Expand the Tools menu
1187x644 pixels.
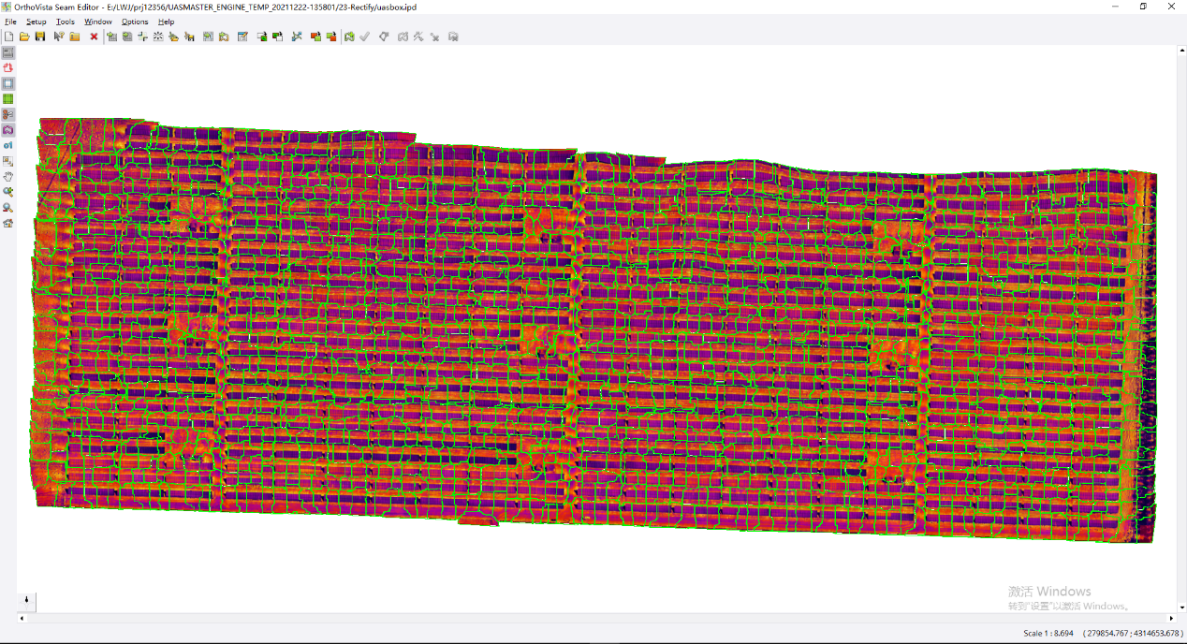click(x=65, y=21)
